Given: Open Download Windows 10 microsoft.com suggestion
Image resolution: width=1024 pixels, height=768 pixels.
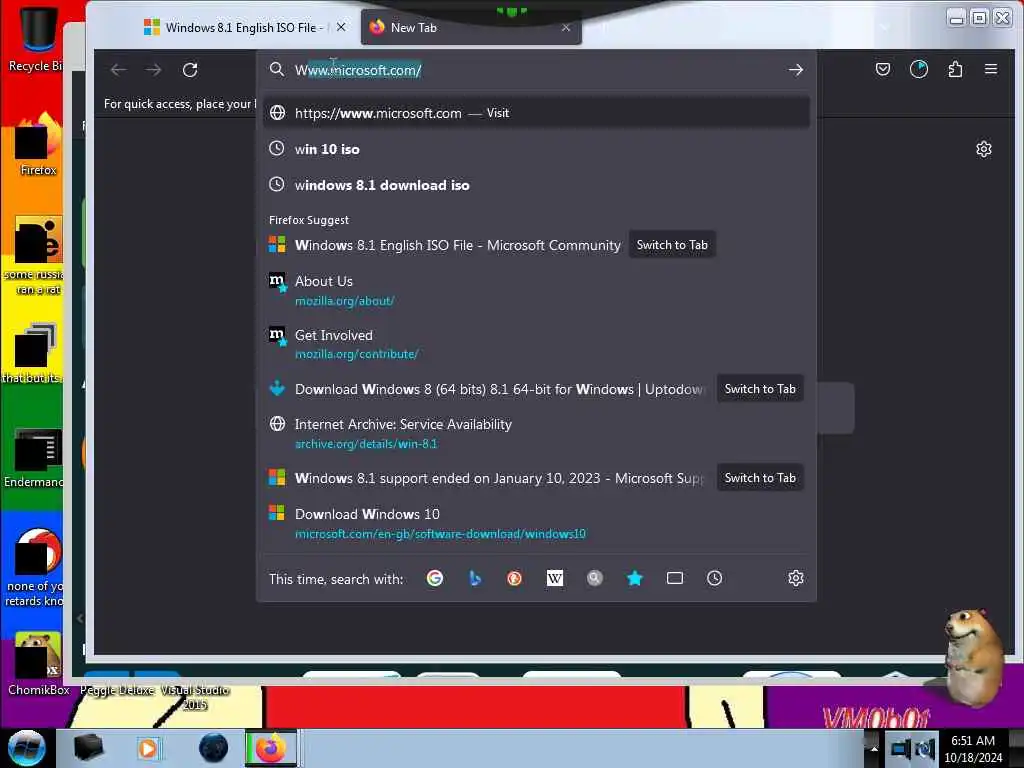Looking at the screenshot, I should point(536,523).
